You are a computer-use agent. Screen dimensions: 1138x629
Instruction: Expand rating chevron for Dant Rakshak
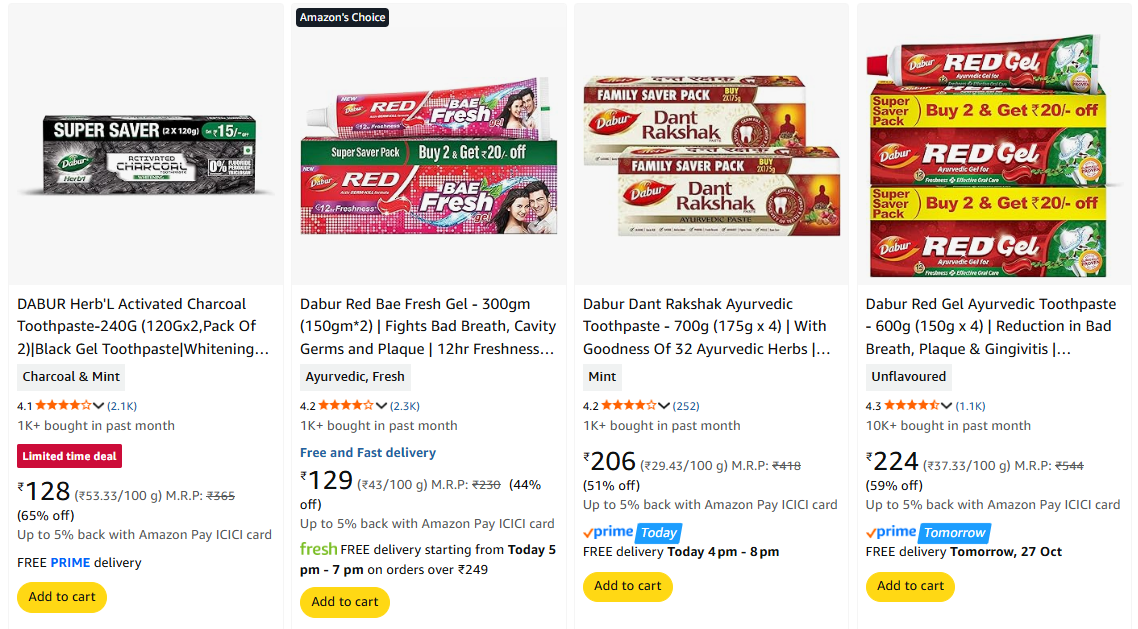664,406
